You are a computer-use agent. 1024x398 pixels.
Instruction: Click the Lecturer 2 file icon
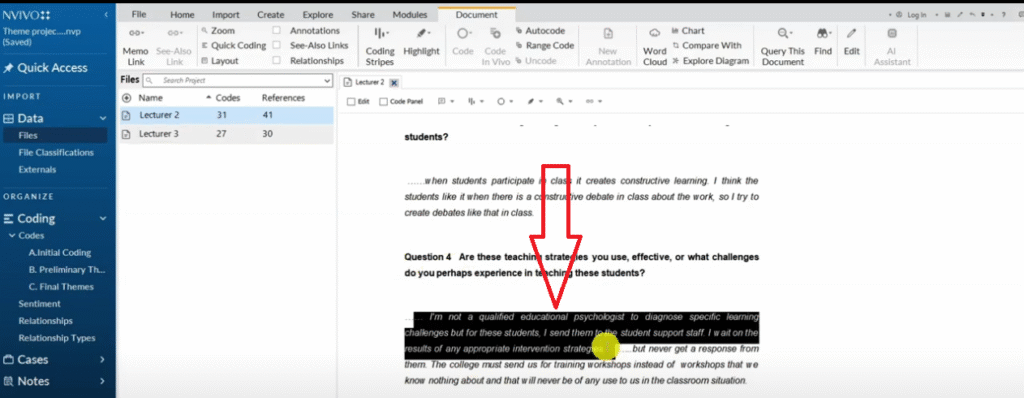point(126,116)
